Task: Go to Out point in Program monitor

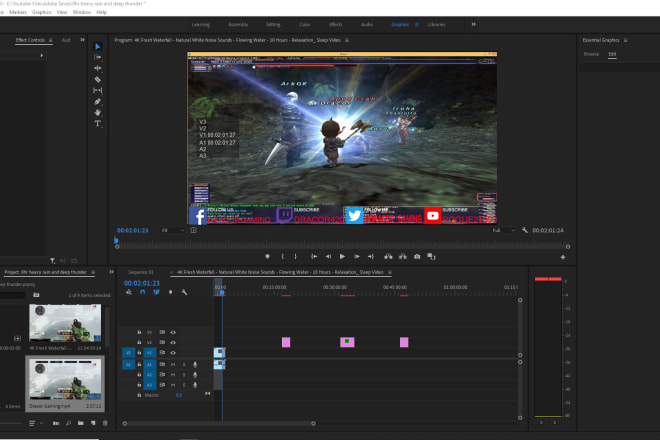Action: 371,256
